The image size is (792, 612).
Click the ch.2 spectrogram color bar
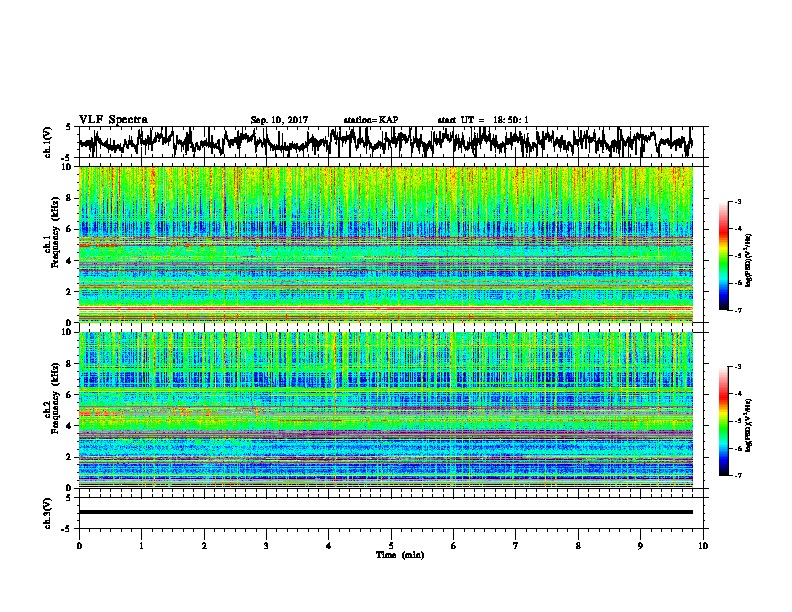723,421
